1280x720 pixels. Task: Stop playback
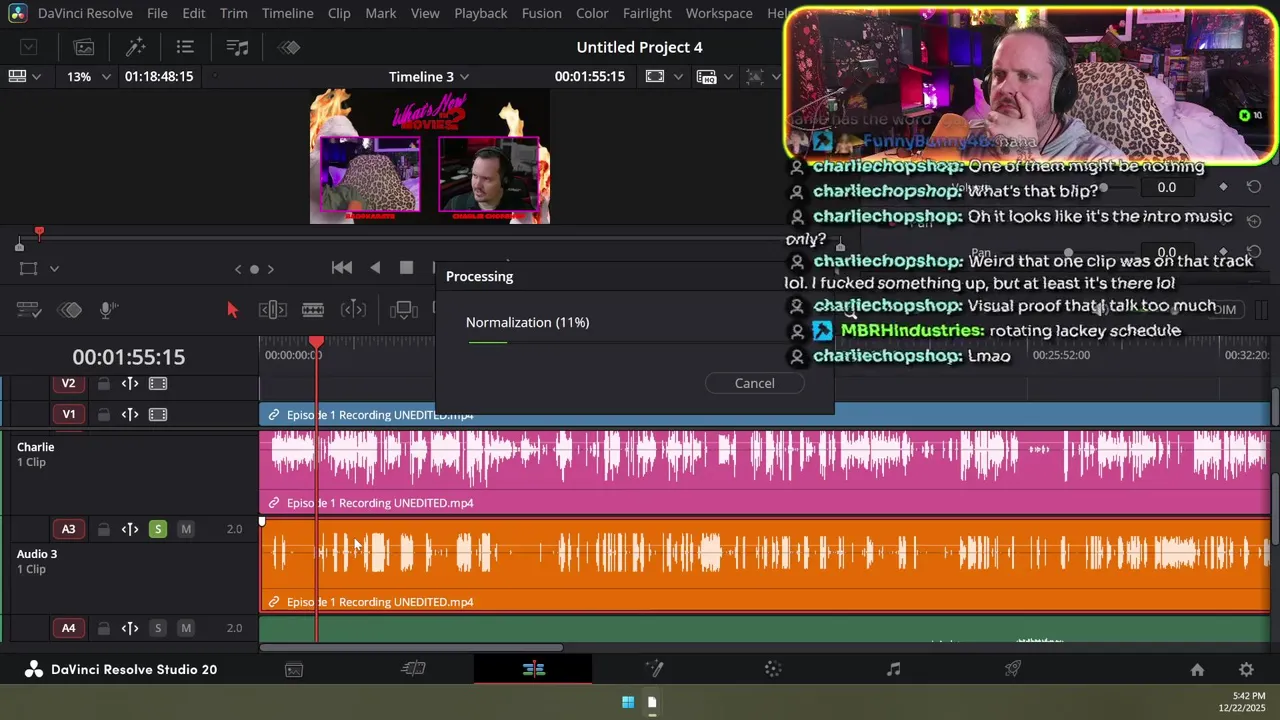406,268
